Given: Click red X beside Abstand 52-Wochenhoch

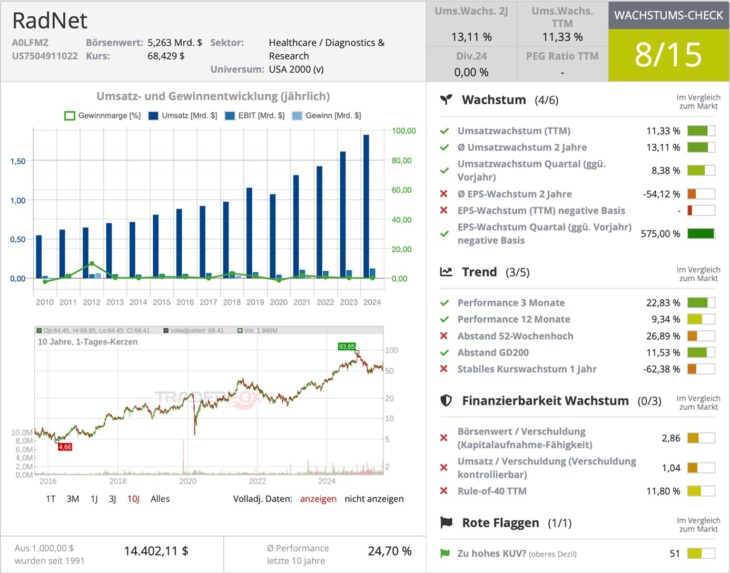Looking at the screenshot, I should tap(444, 336).
